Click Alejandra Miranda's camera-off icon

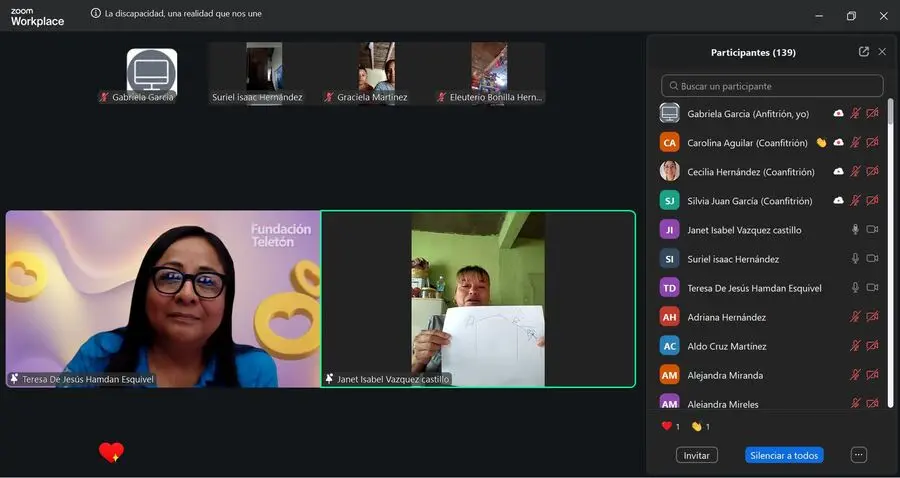pyautogui.click(x=872, y=375)
